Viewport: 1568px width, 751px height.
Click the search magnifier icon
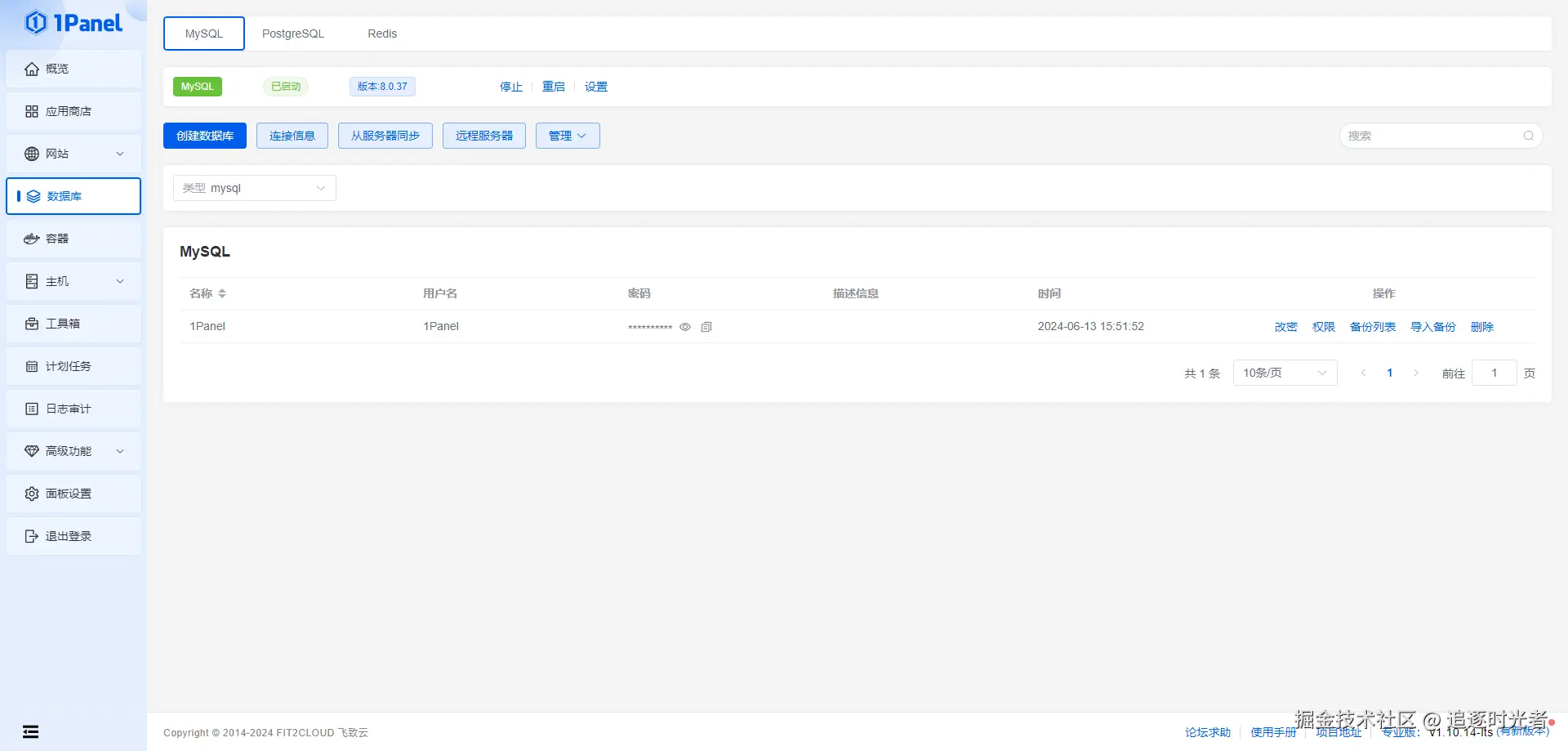pos(1529,136)
